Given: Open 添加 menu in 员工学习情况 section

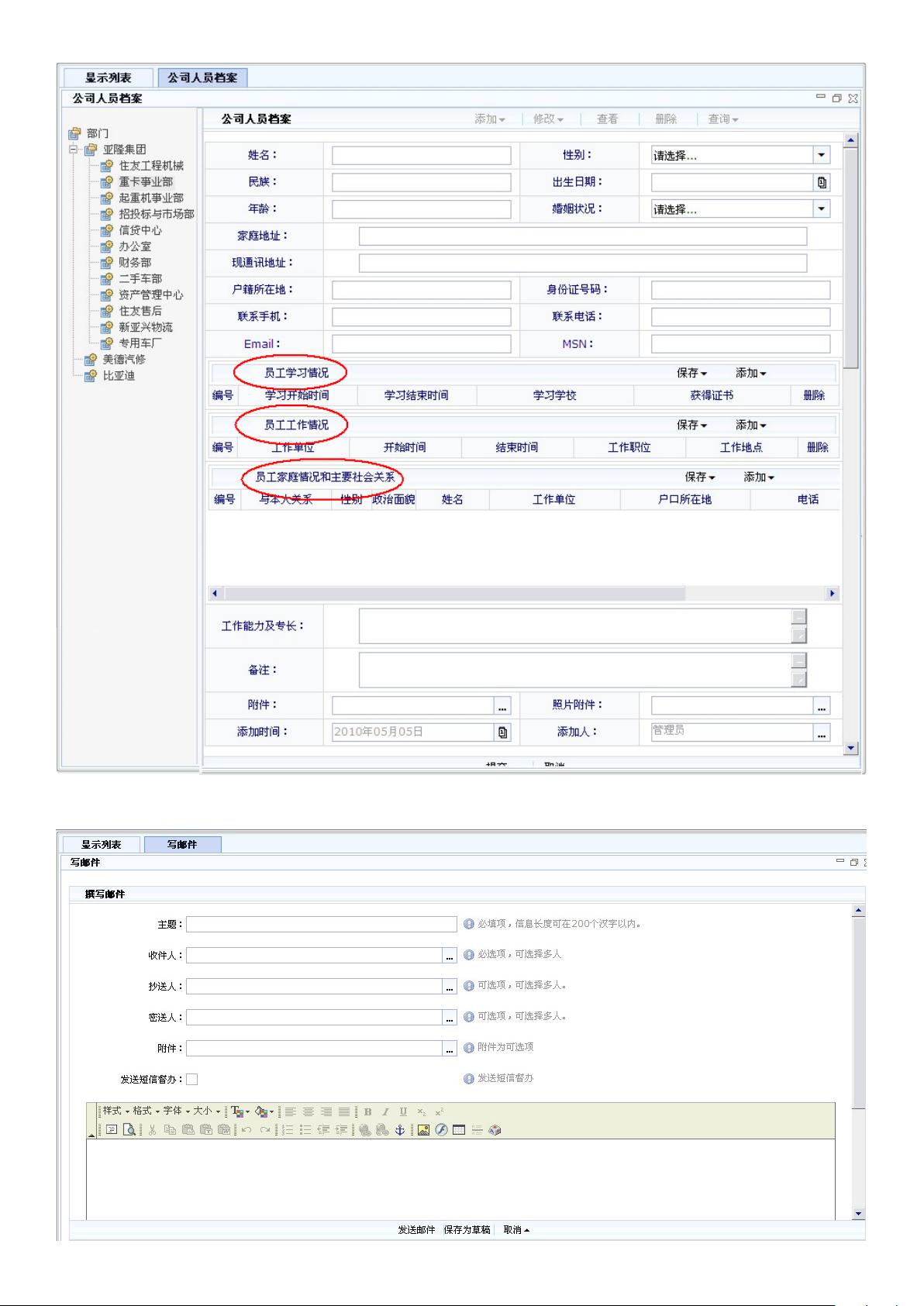Looking at the screenshot, I should pos(751,373).
